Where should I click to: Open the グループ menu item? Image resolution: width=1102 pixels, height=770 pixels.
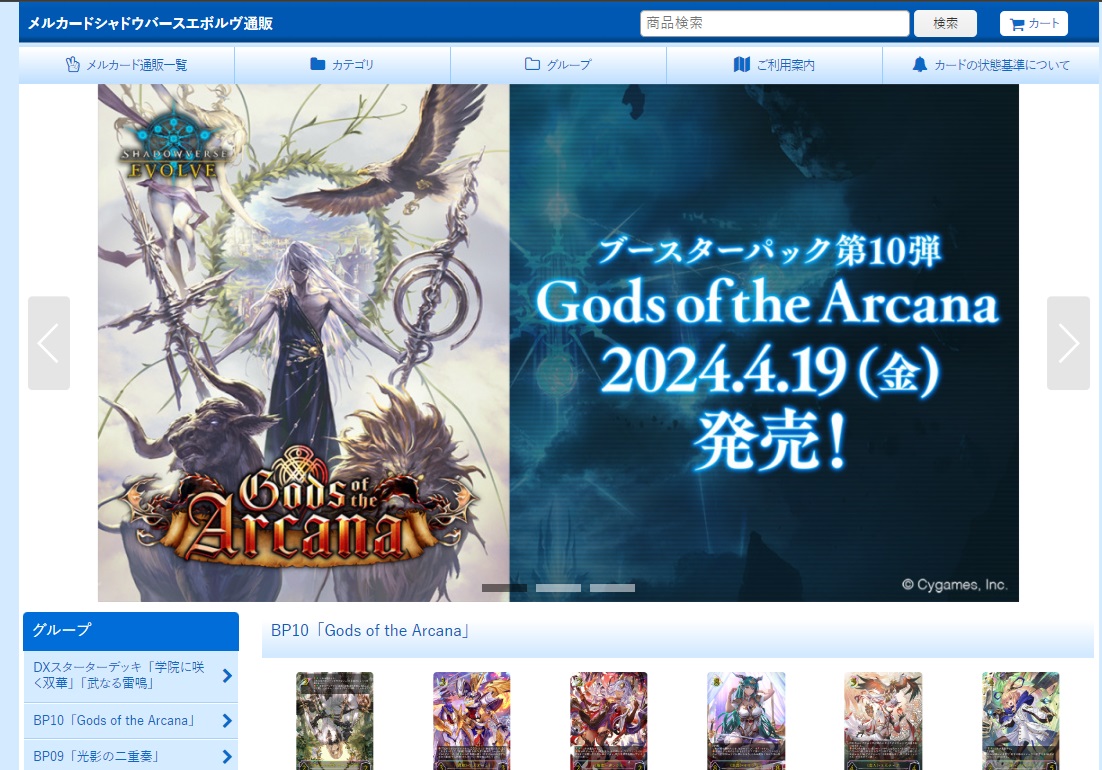coord(558,65)
